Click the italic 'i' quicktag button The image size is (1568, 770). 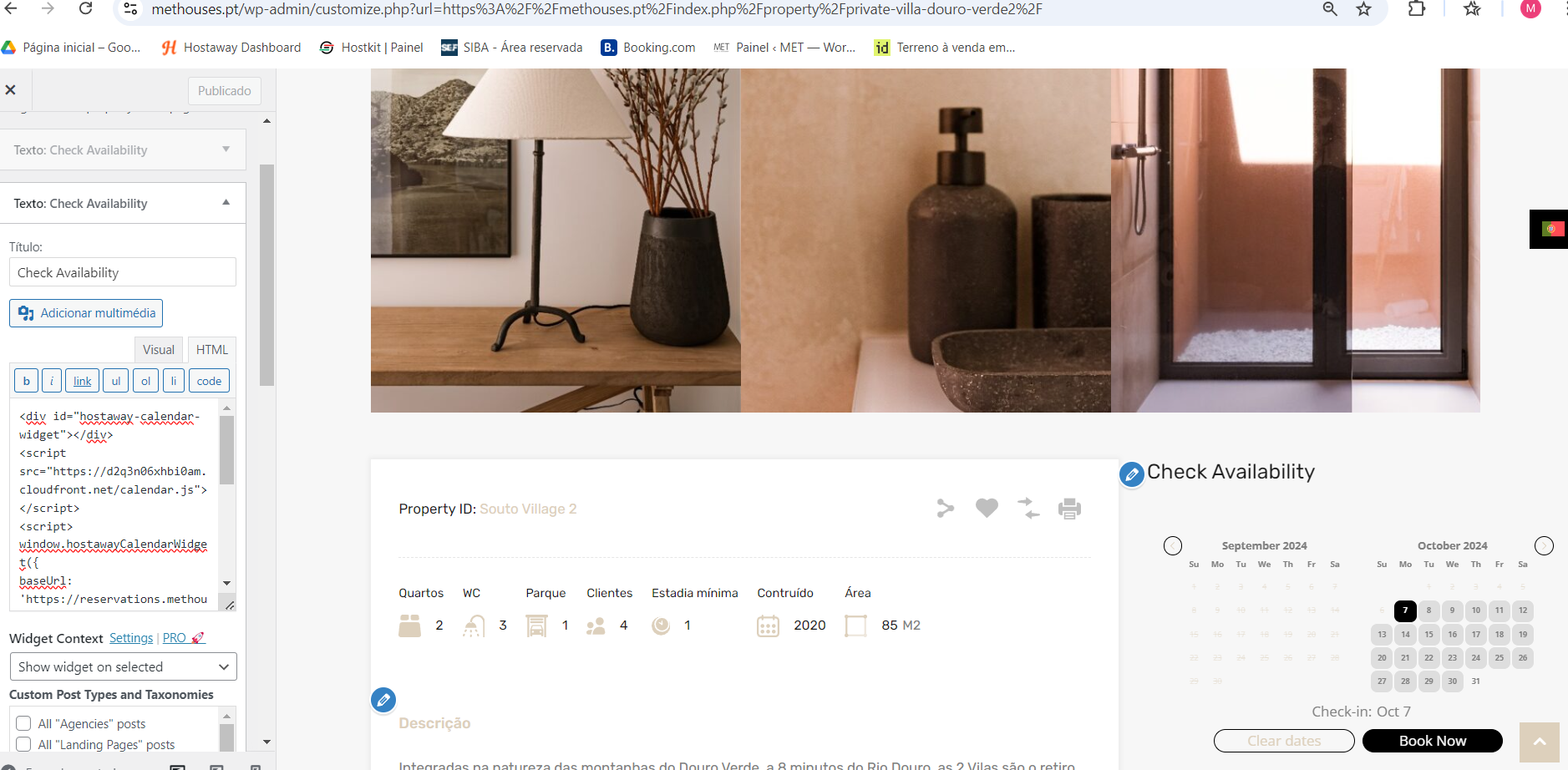click(52, 381)
